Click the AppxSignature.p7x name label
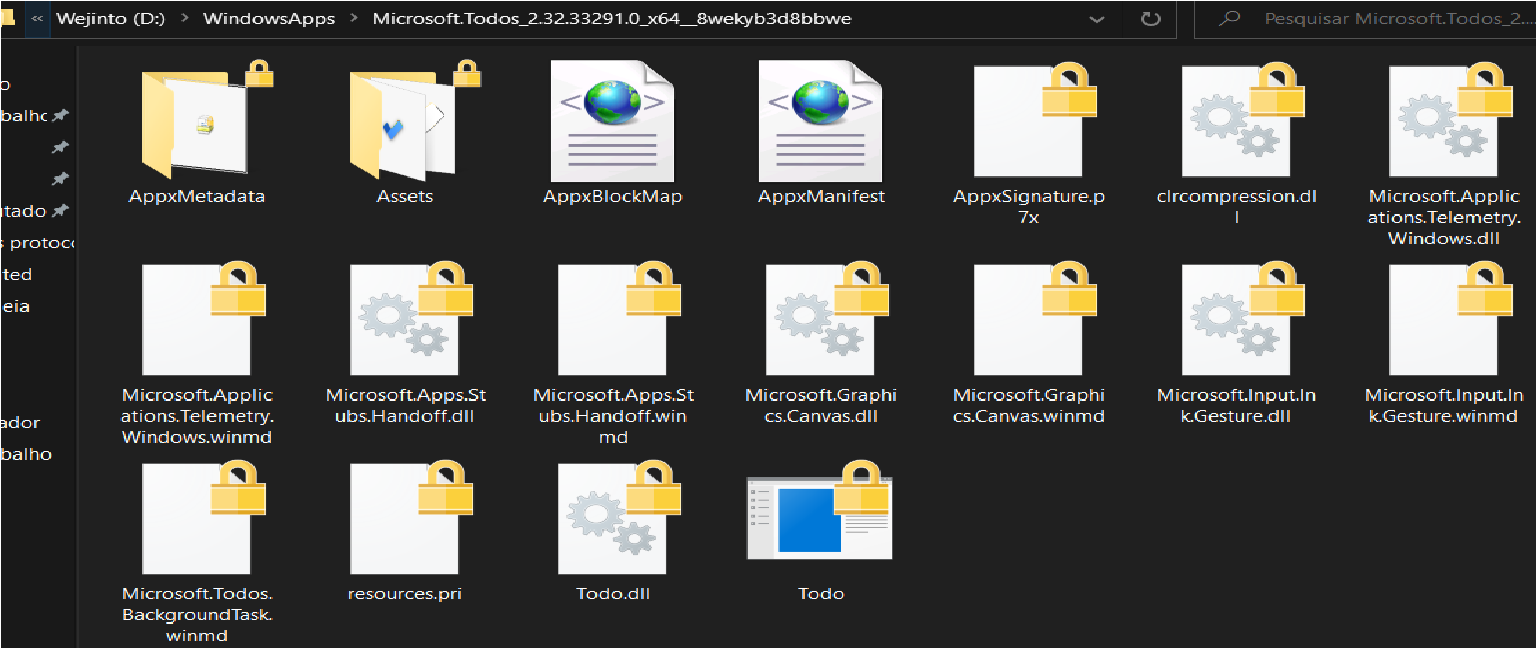 click(x=1029, y=206)
